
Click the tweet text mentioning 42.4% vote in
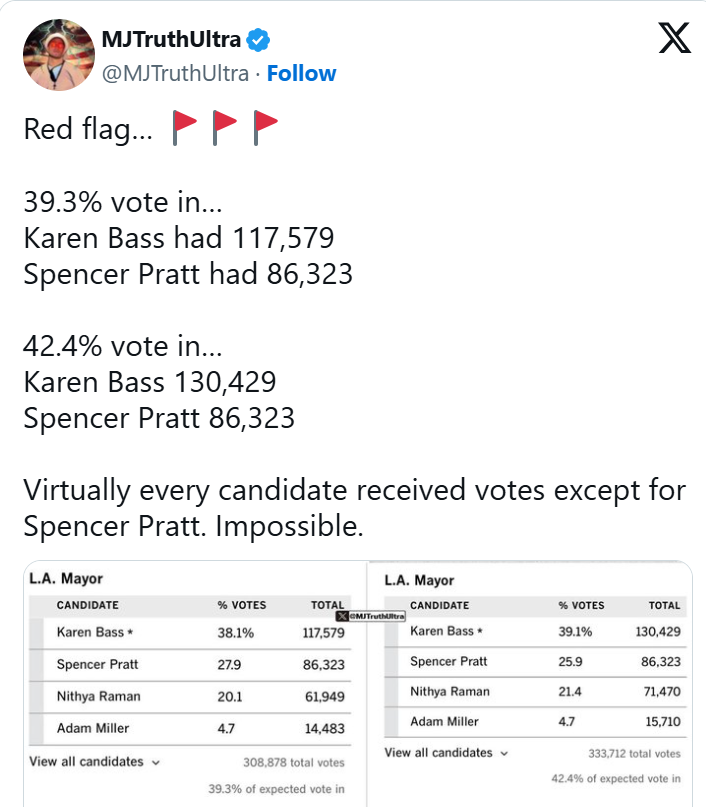[x=122, y=346]
